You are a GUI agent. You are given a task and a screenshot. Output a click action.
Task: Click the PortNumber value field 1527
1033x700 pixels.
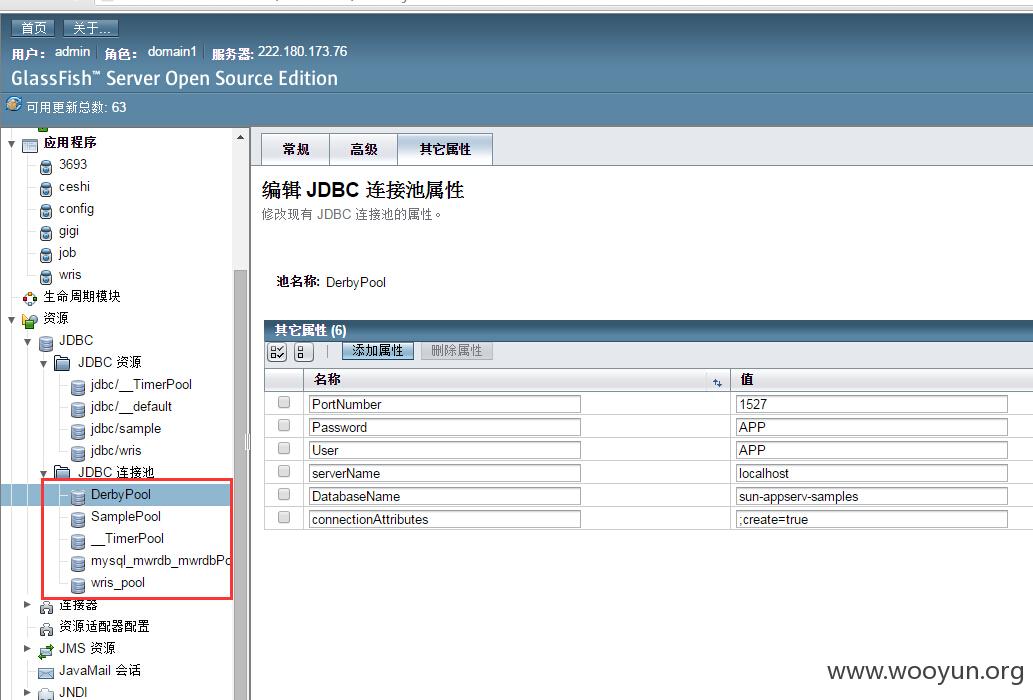click(x=872, y=404)
